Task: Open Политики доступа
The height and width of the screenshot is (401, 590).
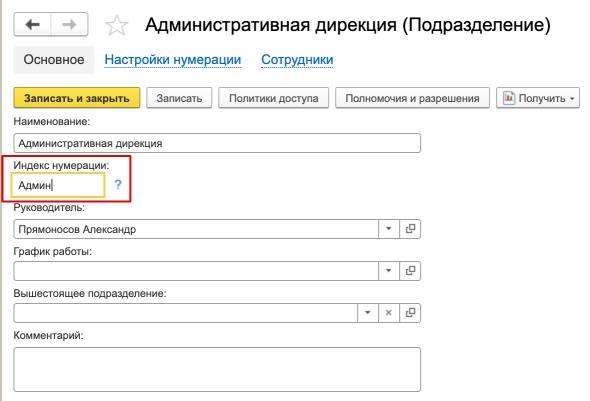Action: [x=274, y=98]
